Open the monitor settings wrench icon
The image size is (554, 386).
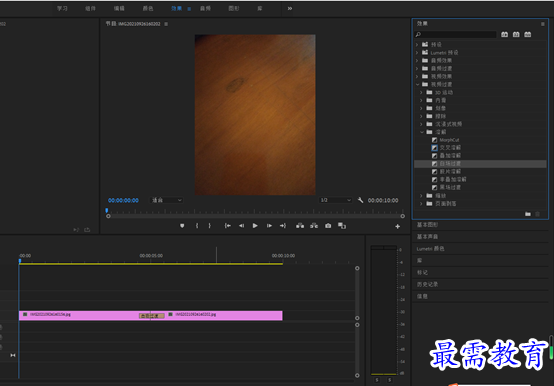(x=360, y=200)
